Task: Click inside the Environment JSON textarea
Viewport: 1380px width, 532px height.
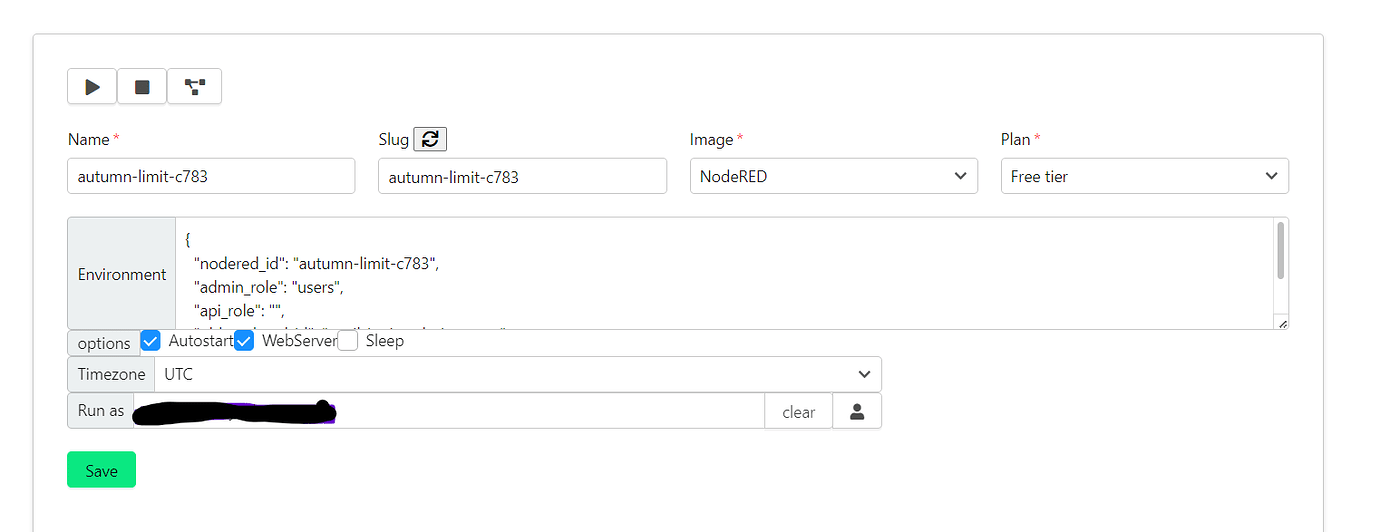Action: [x=724, y=273]
